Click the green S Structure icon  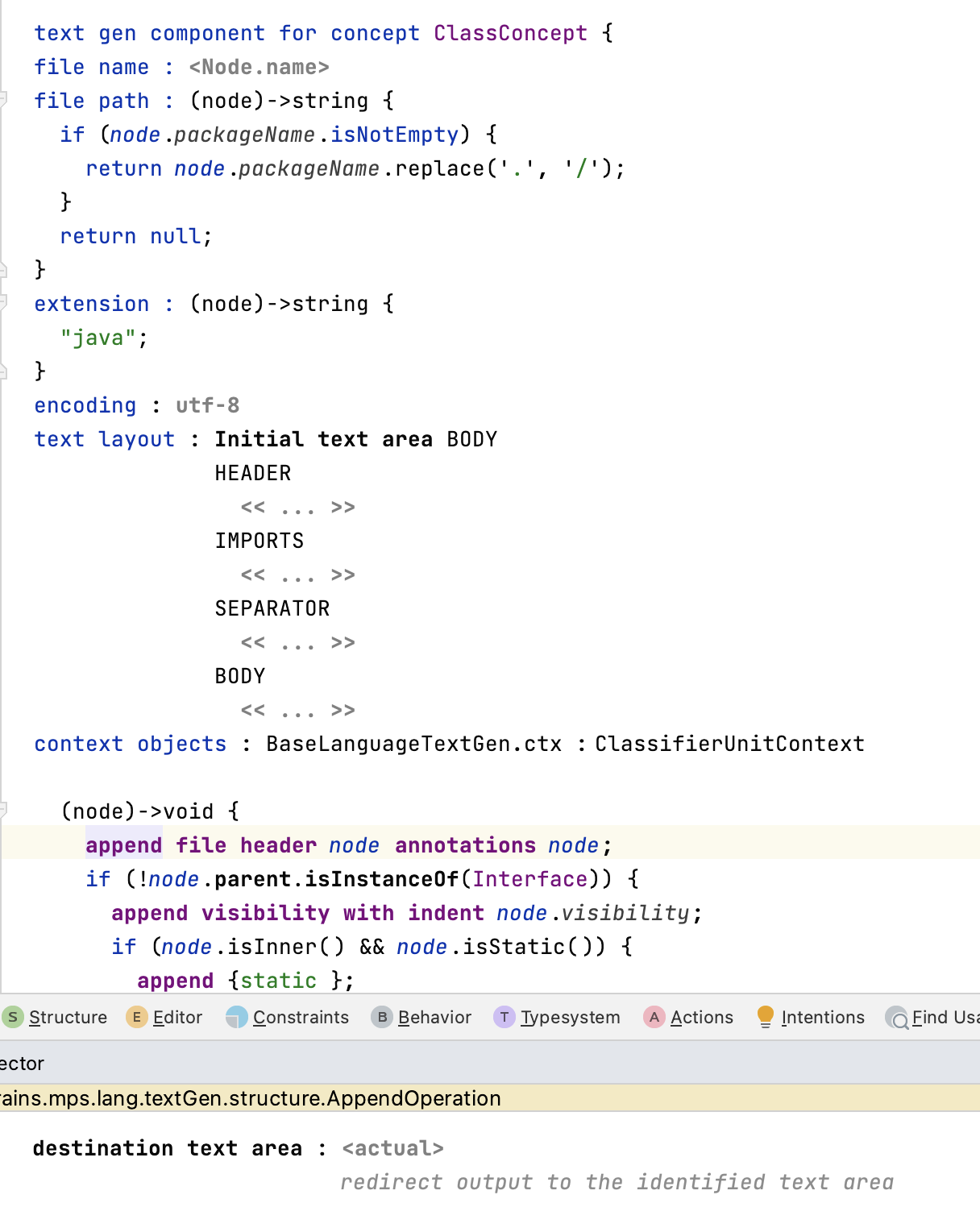(x=13, y=1017)
